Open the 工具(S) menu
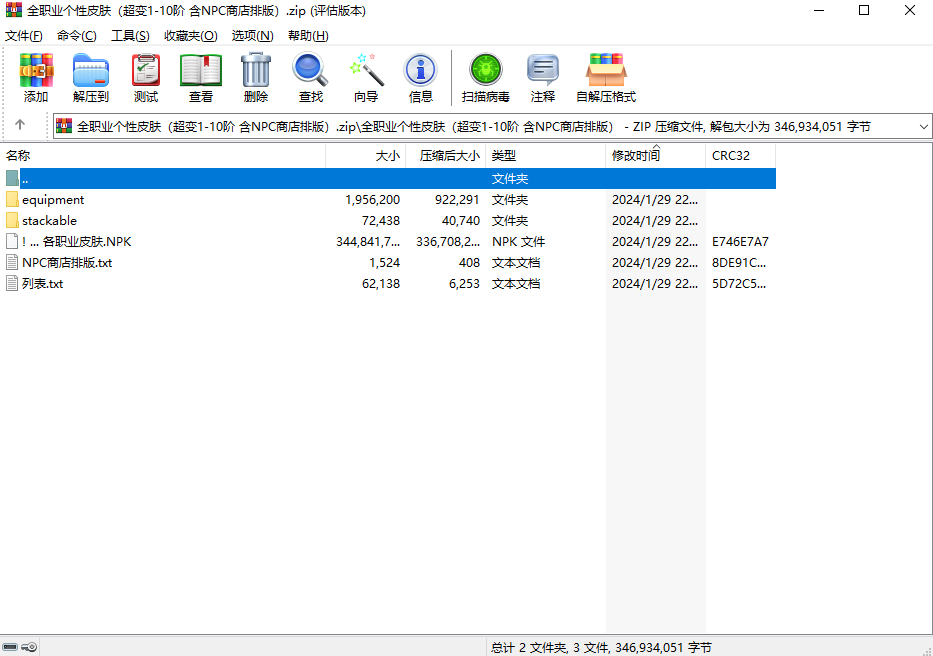 130,36
